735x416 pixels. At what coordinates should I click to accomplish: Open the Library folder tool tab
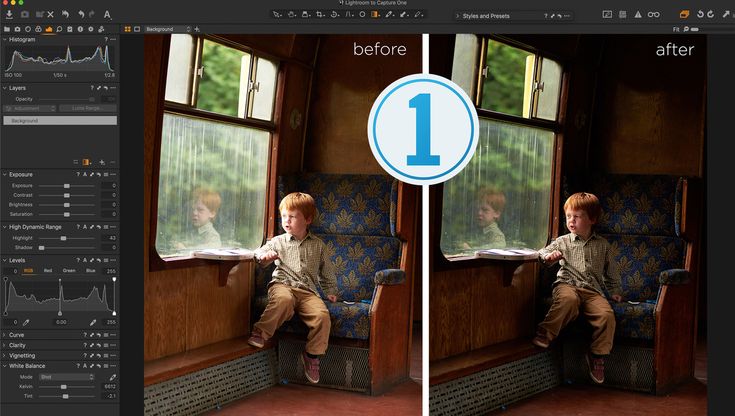pos(7,29)
